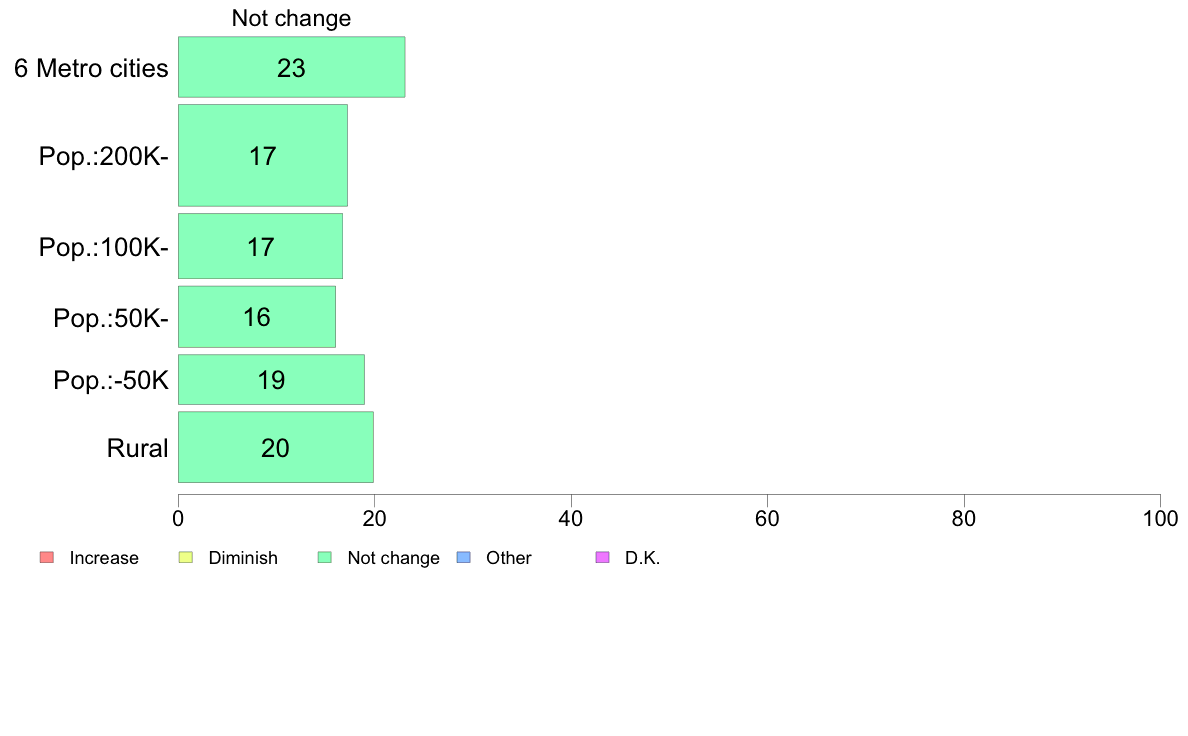Select the Pop.:100K- bar showing 17
This screenshot has height=736, width=1188.
261,246
